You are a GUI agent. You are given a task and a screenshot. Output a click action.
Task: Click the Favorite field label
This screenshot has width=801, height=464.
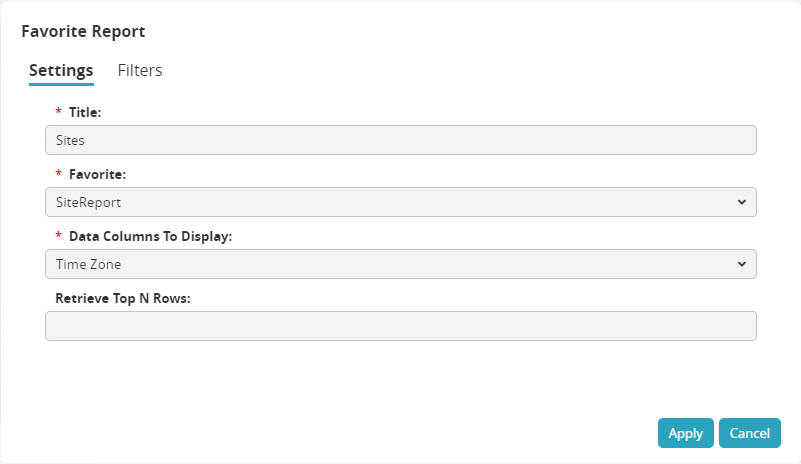97,175
